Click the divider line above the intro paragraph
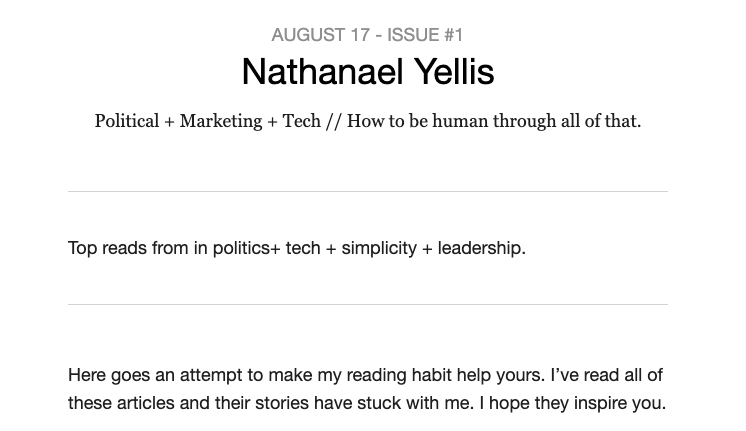 [368, 304]
